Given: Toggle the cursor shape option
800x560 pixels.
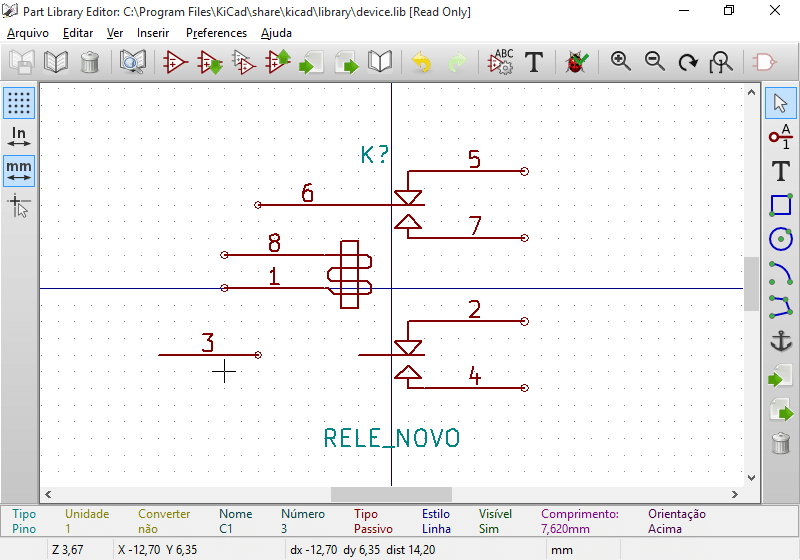Looking at the screenshot, I should point(19,206).
